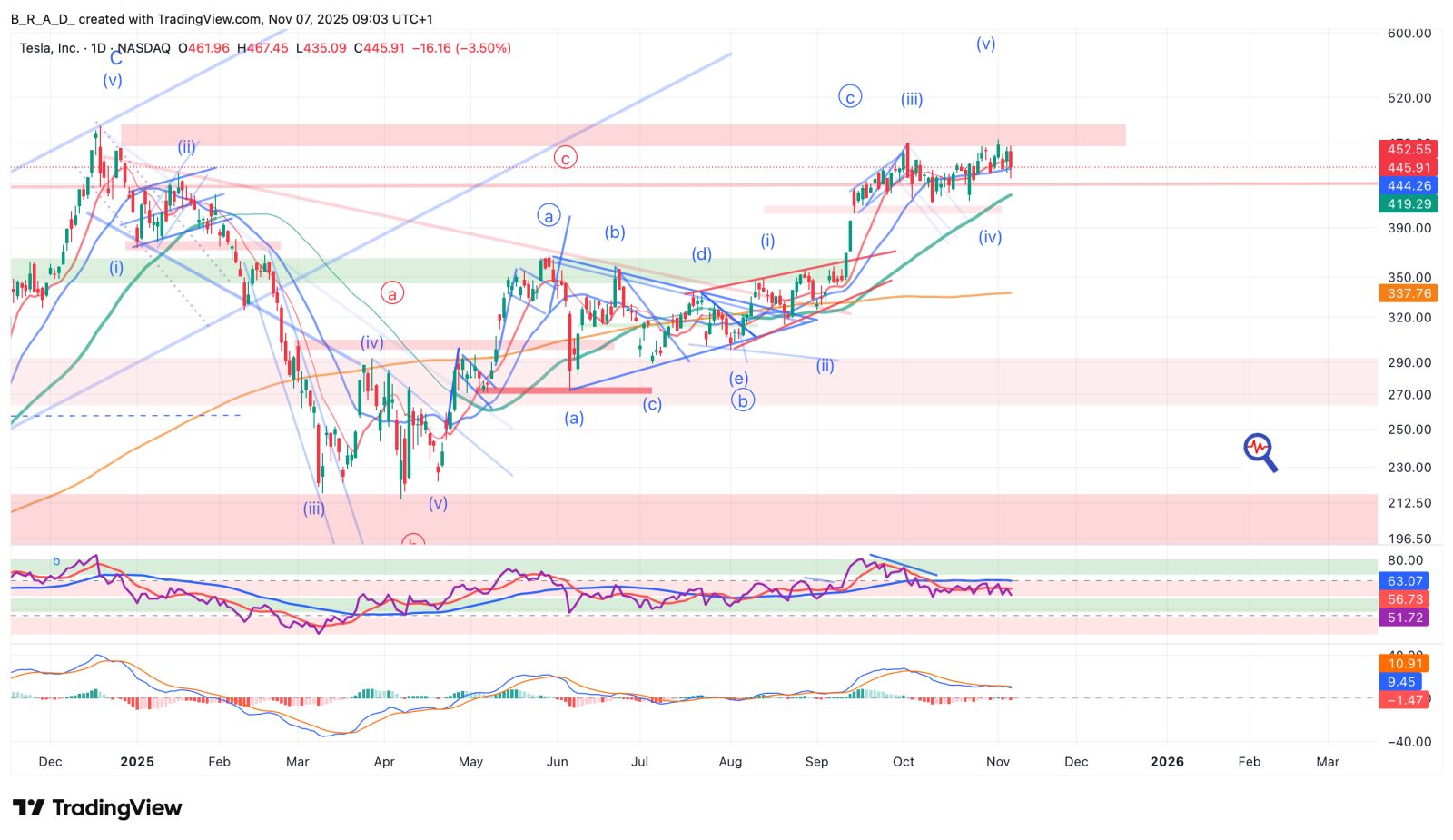This screenshot has width=1453, height=840.
Task: Click the red -1.47 histogram value tag
Action: click(x=1403, y=700)
